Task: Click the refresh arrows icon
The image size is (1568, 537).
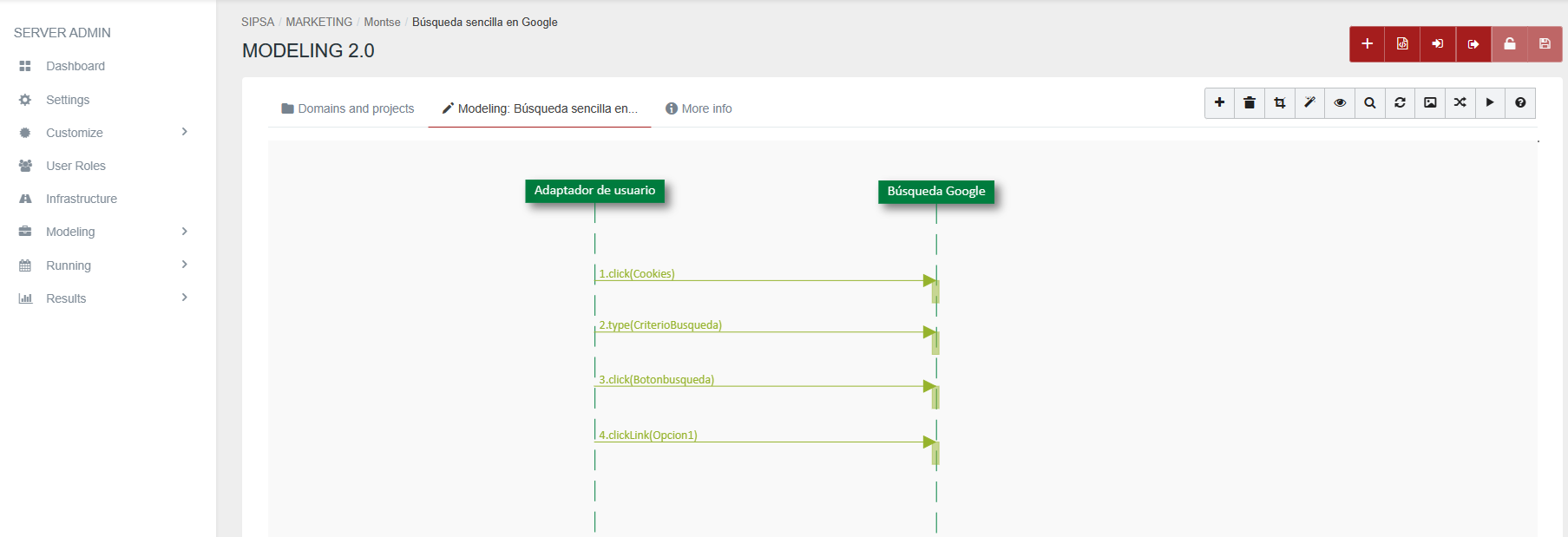Action: [x=1400, y=102]
